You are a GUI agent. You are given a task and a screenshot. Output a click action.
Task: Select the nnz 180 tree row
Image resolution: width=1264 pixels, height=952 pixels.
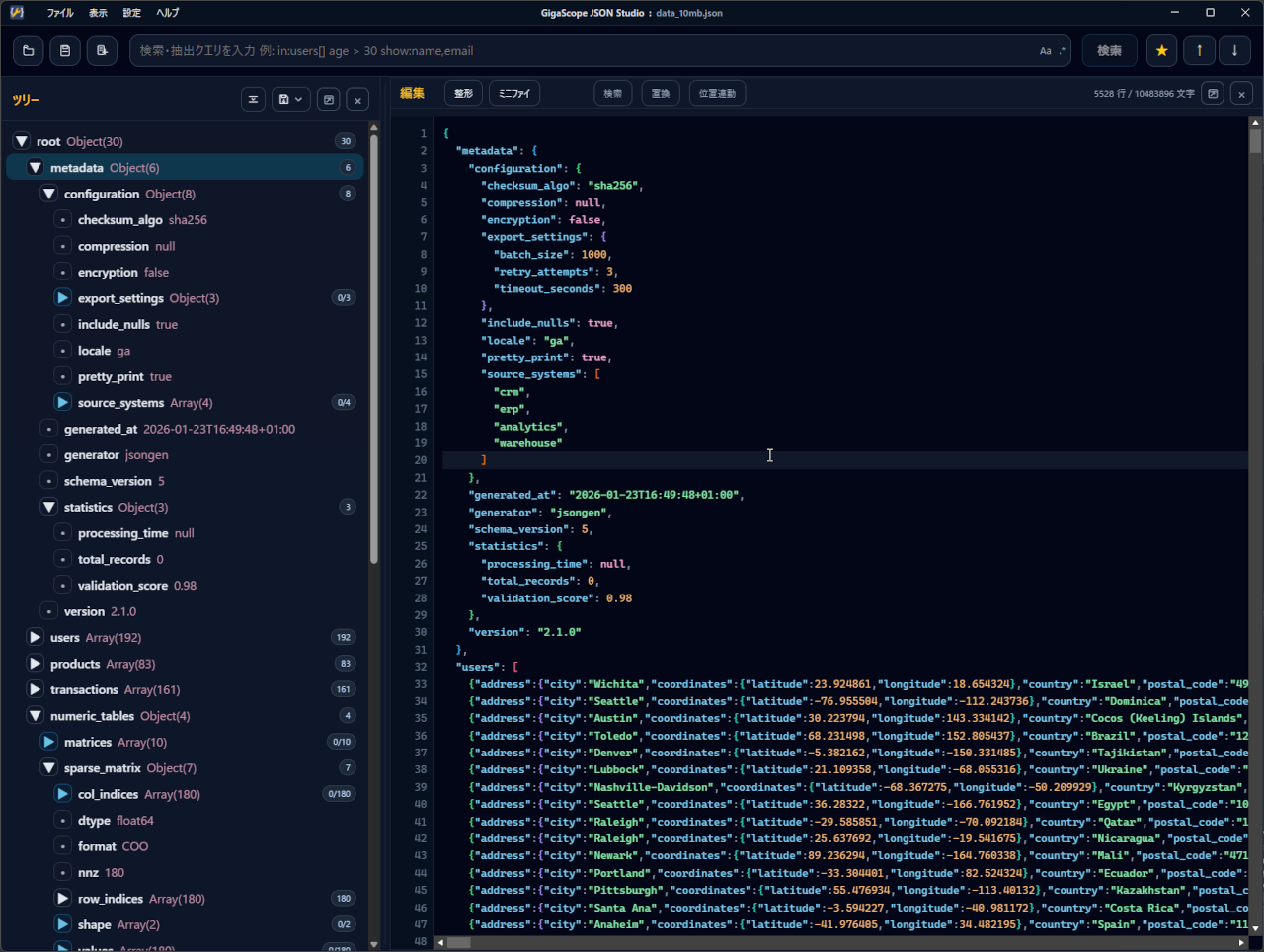pos(186,873)
